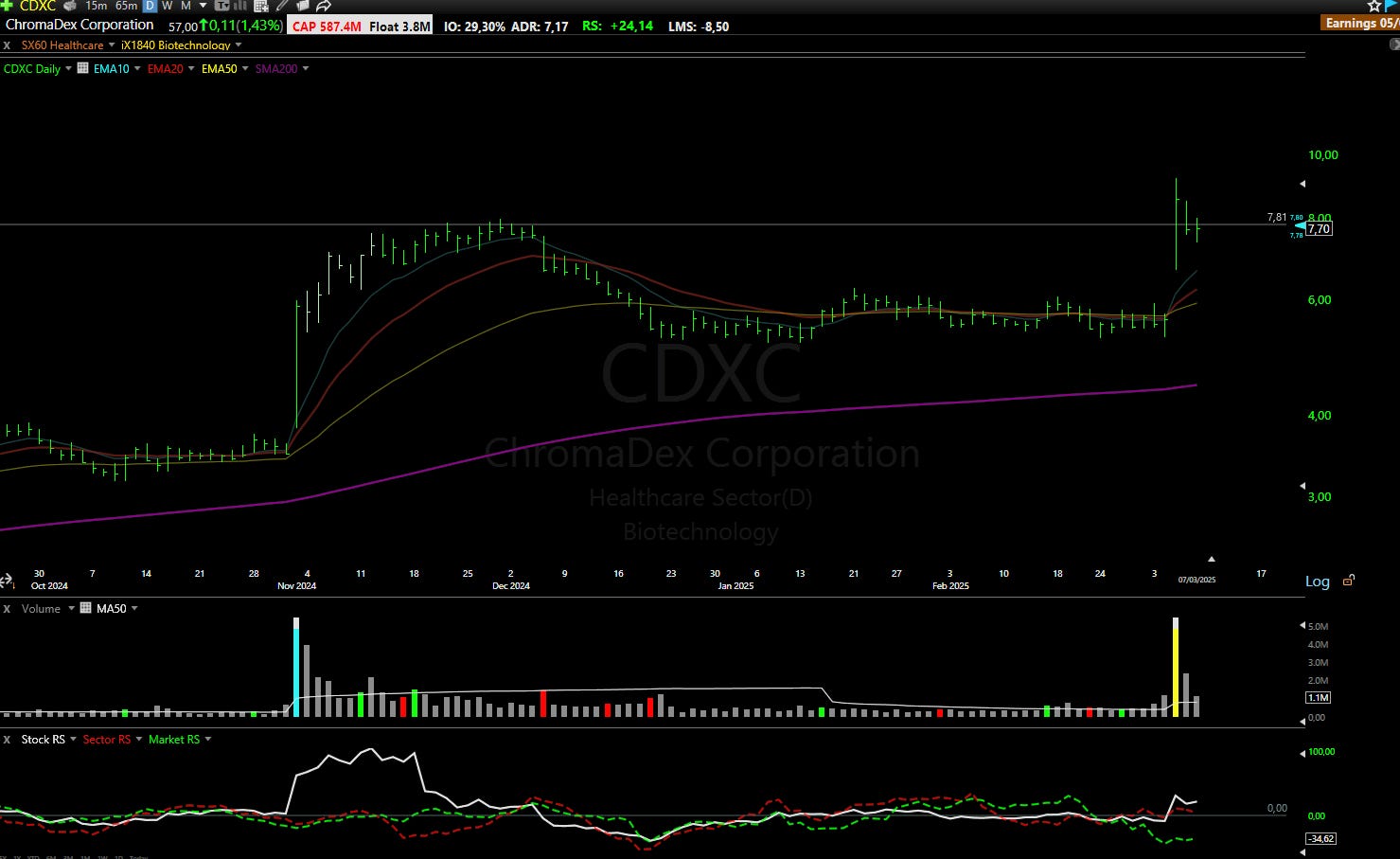The image size is (1400, 859).
Task: Click the bar chart type icon
Action: (x=240, y=6)
